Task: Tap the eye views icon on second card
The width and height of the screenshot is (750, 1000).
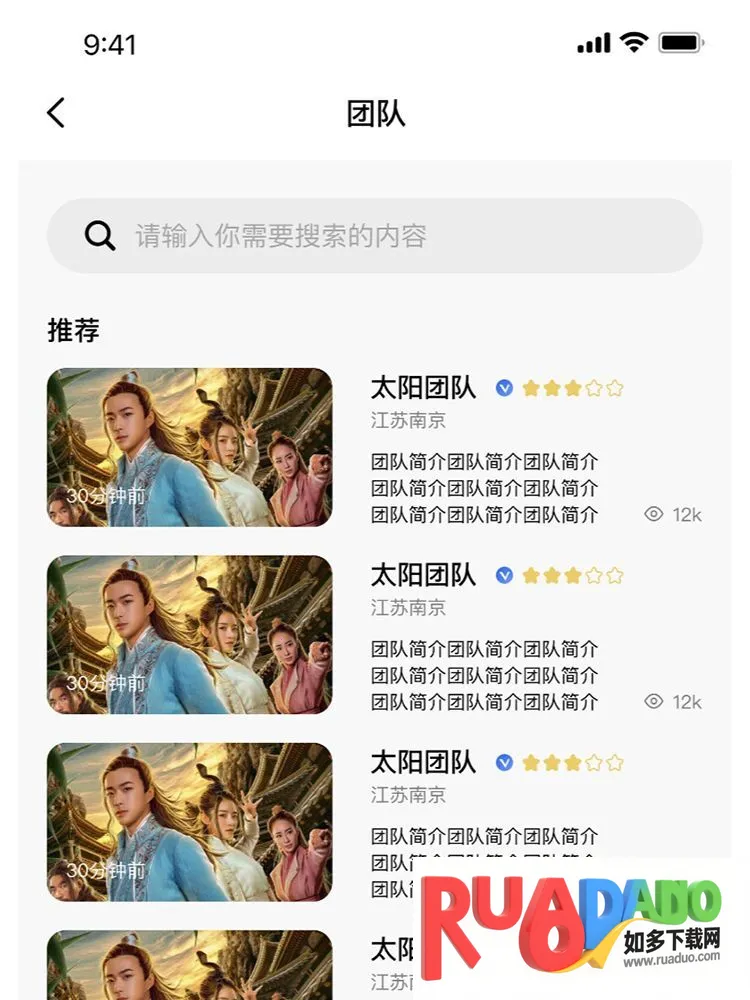Action: pos(654,702)
